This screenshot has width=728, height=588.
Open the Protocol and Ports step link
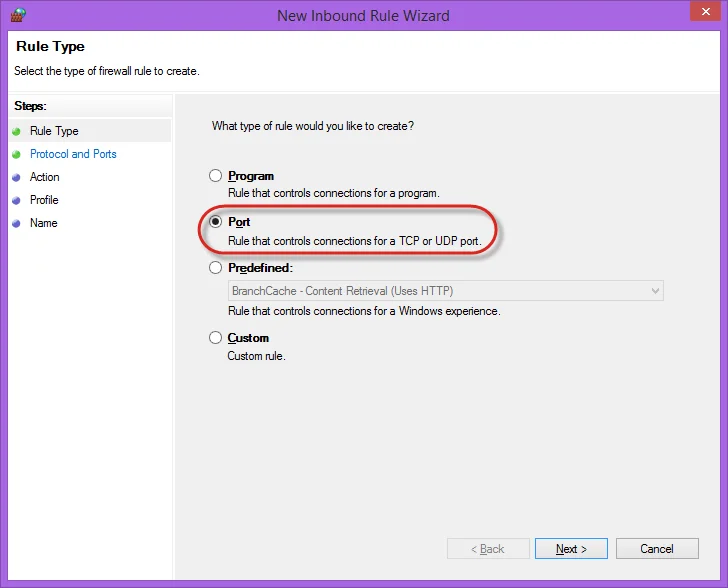(x=73, y=154)
